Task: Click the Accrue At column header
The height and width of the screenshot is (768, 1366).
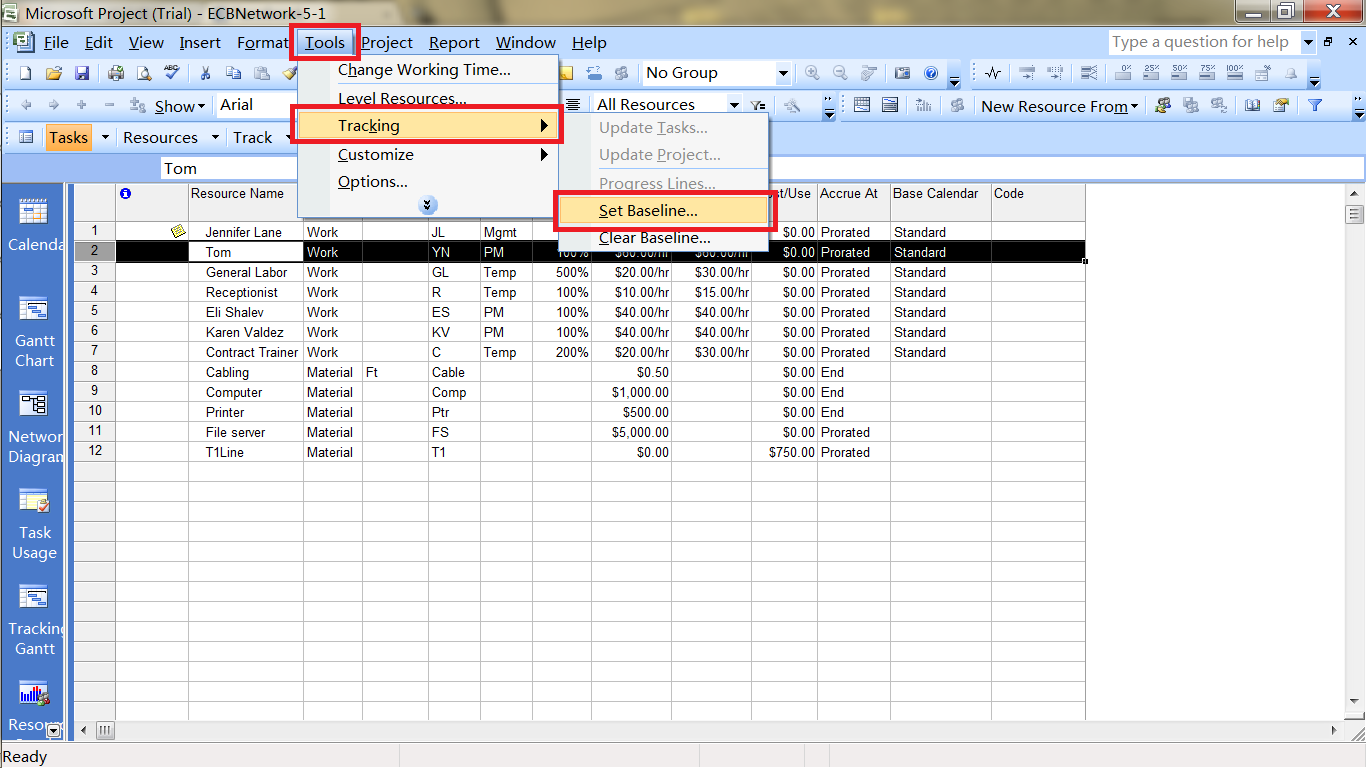Action: pyautogui.click(x=854, y=202)
